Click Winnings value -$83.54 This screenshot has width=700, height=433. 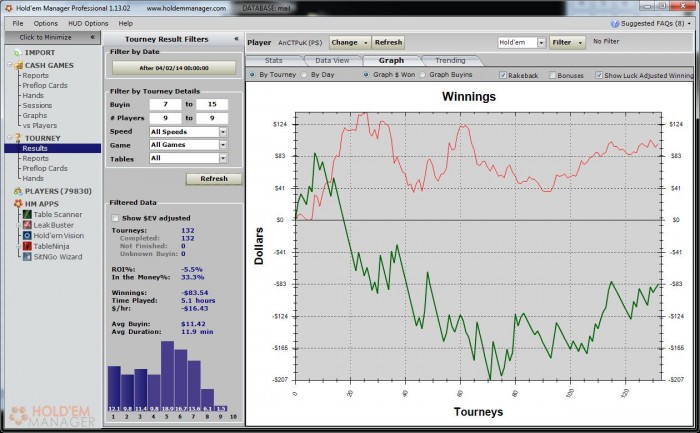click(x=195, y=292)
